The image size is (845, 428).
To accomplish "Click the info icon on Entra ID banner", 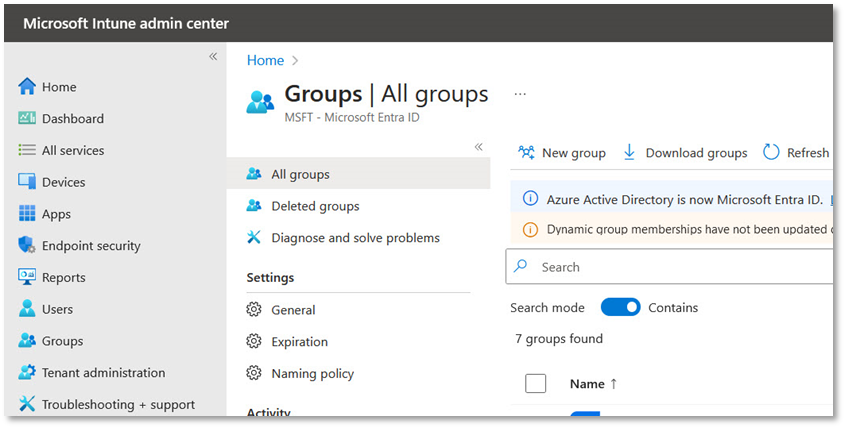I will [530, 199].
